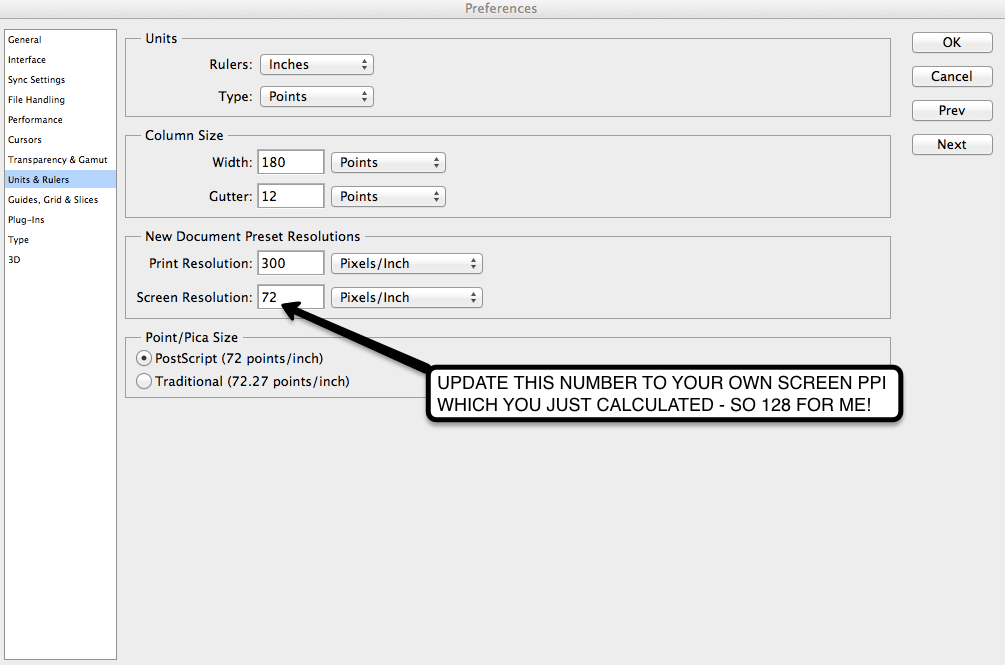Open the Type units dropdown
Image resolution: width=1005 pixels, height=665 pixels.
pos(317,97)
